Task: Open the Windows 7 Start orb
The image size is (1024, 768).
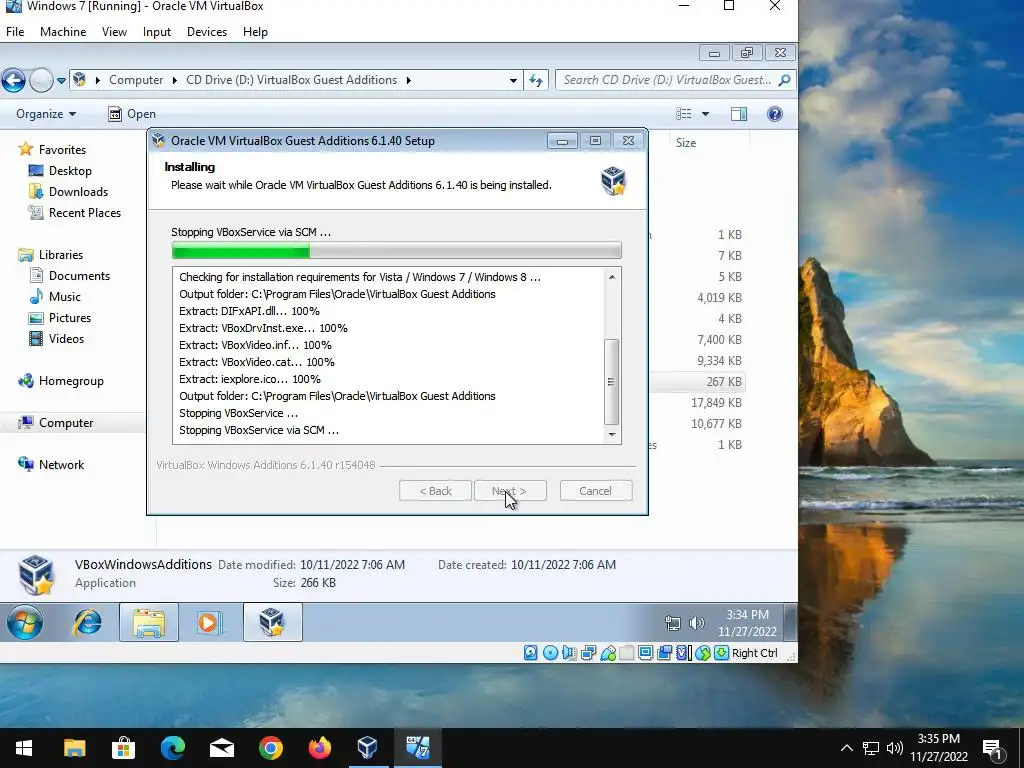Action: (25, 622)
